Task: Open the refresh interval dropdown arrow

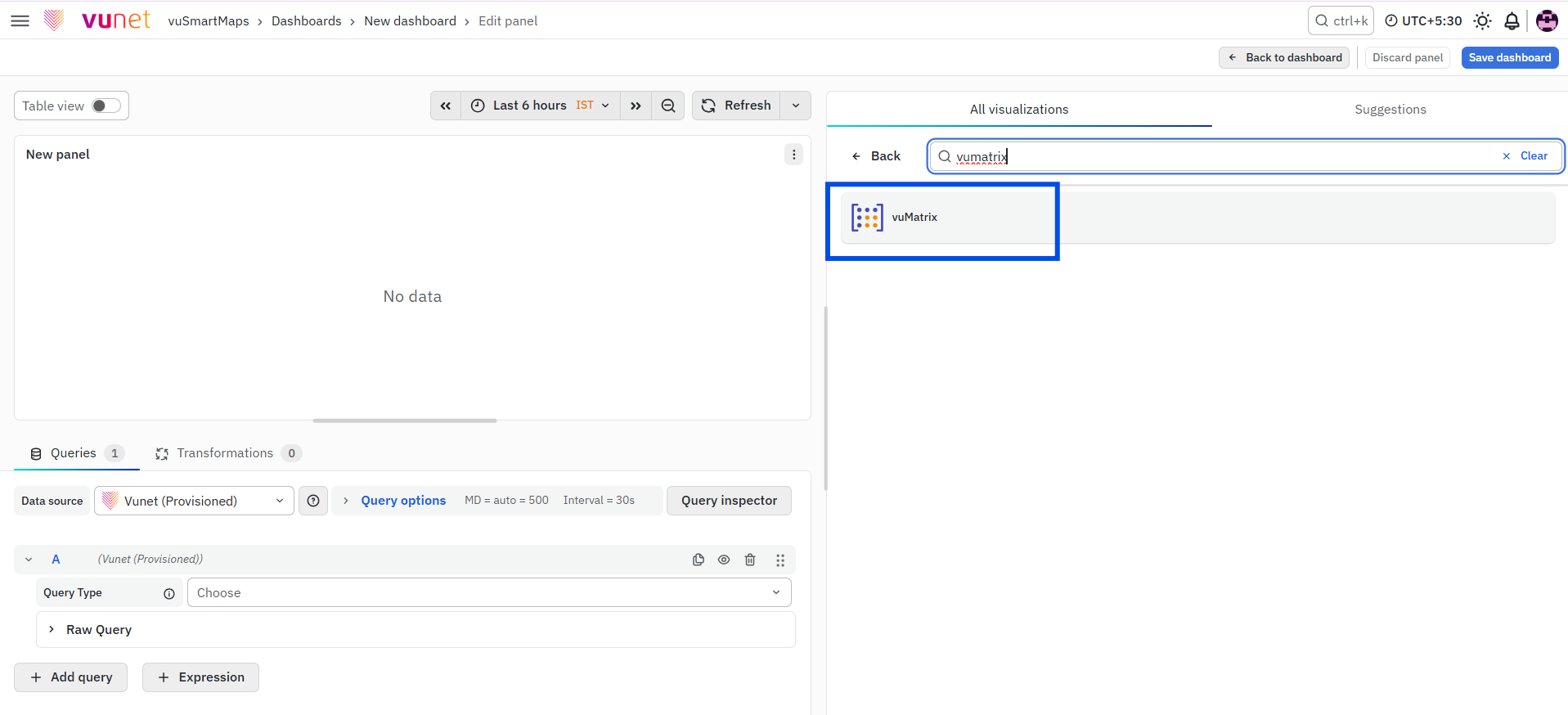Action: (796, 106)
